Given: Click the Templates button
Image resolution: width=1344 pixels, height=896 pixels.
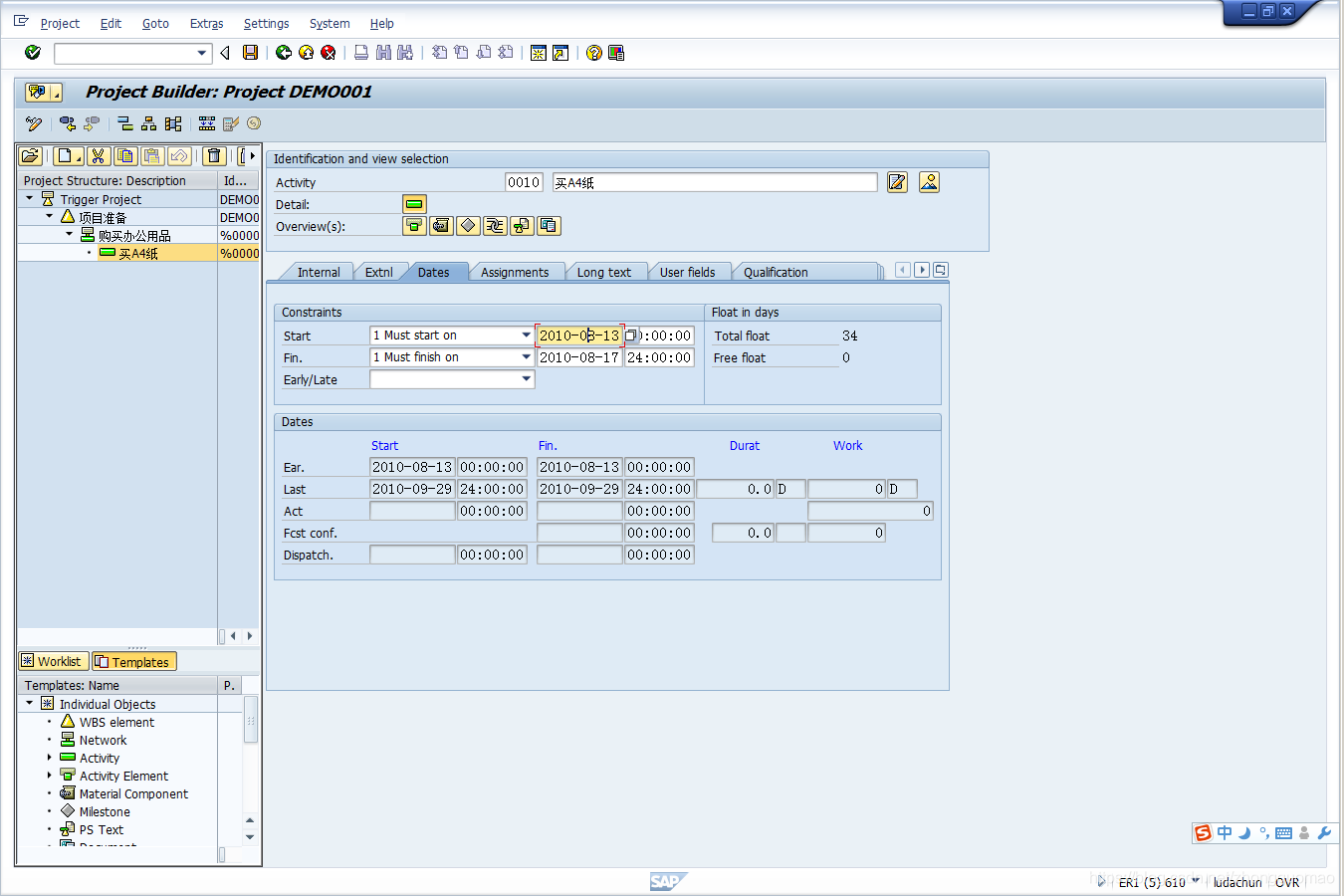Looking at the screenshot, I should coord(134,661).
